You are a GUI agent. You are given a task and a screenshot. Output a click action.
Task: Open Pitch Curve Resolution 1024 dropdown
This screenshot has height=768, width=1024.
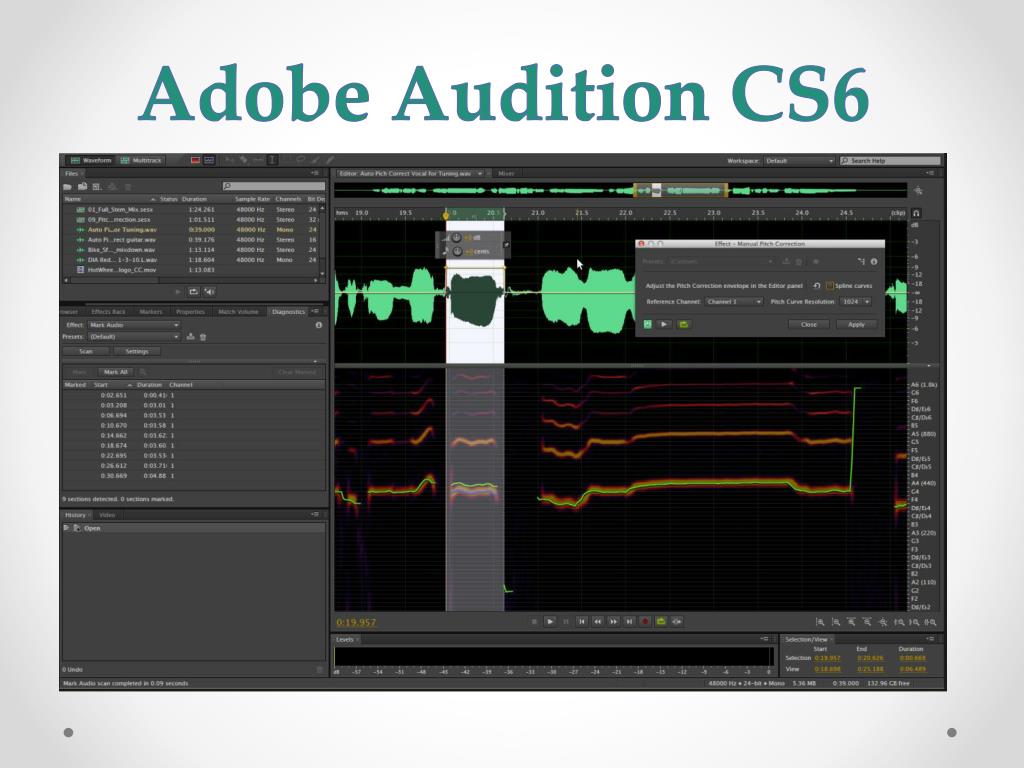[856, 302]
